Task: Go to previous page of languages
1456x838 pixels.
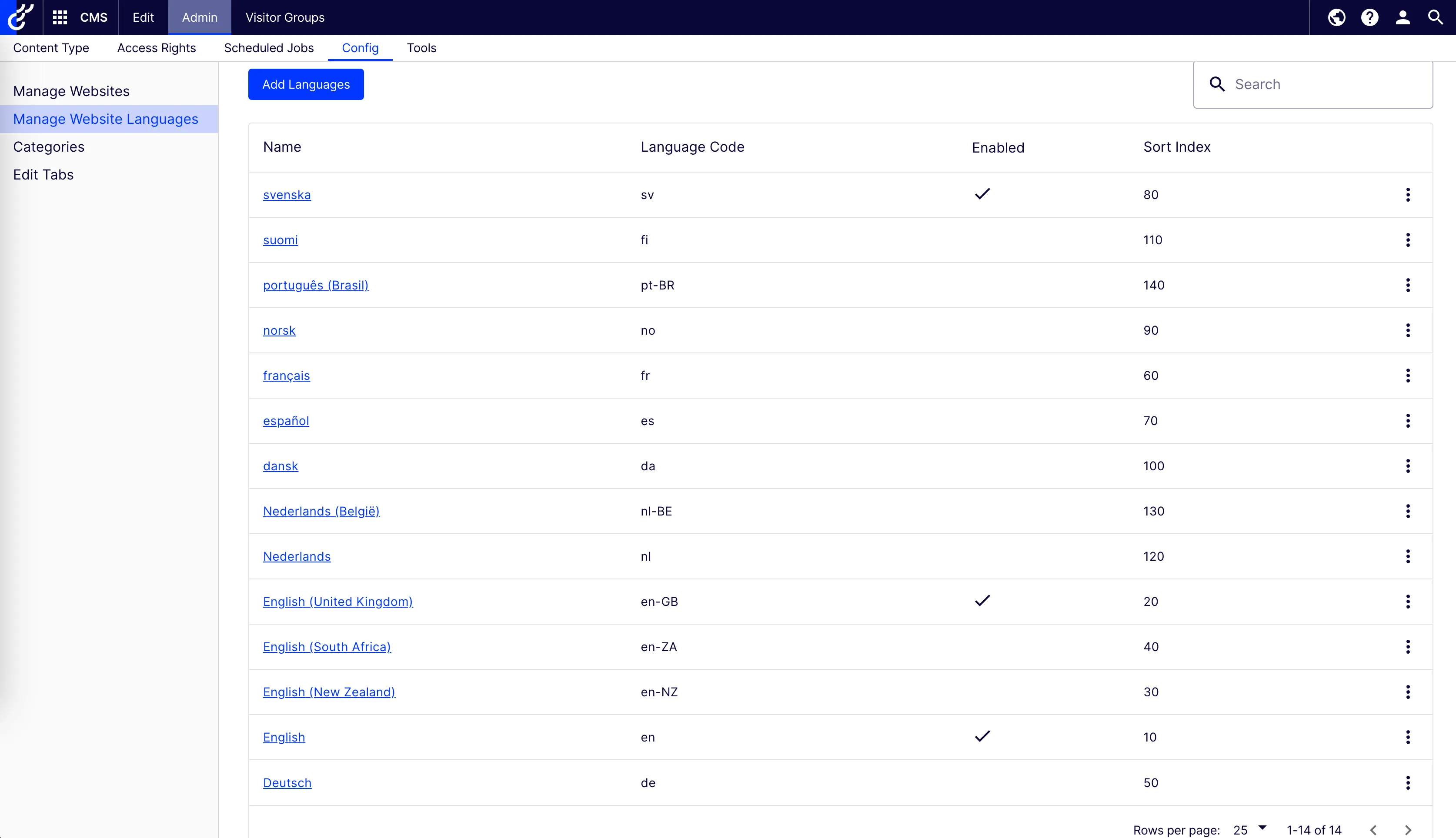Action: [1373, 830]
